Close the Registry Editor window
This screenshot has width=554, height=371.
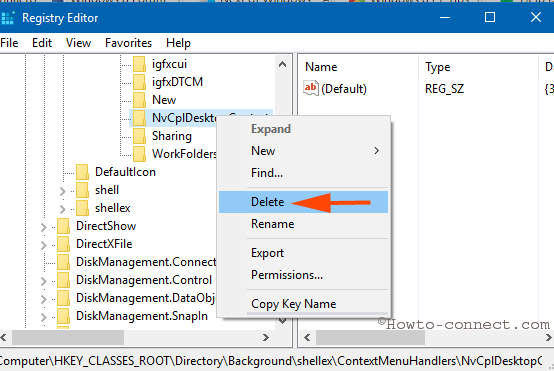(536, 17)
